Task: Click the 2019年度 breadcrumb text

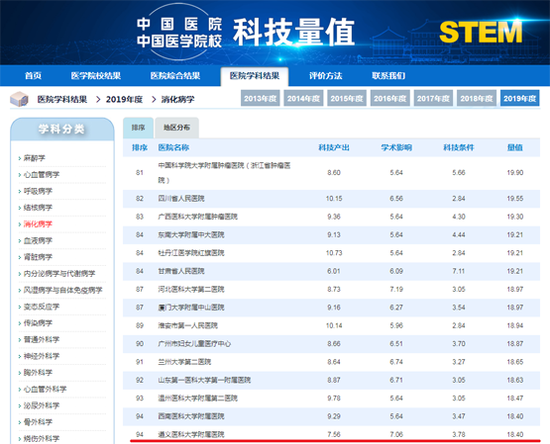Action: (124, 100)
